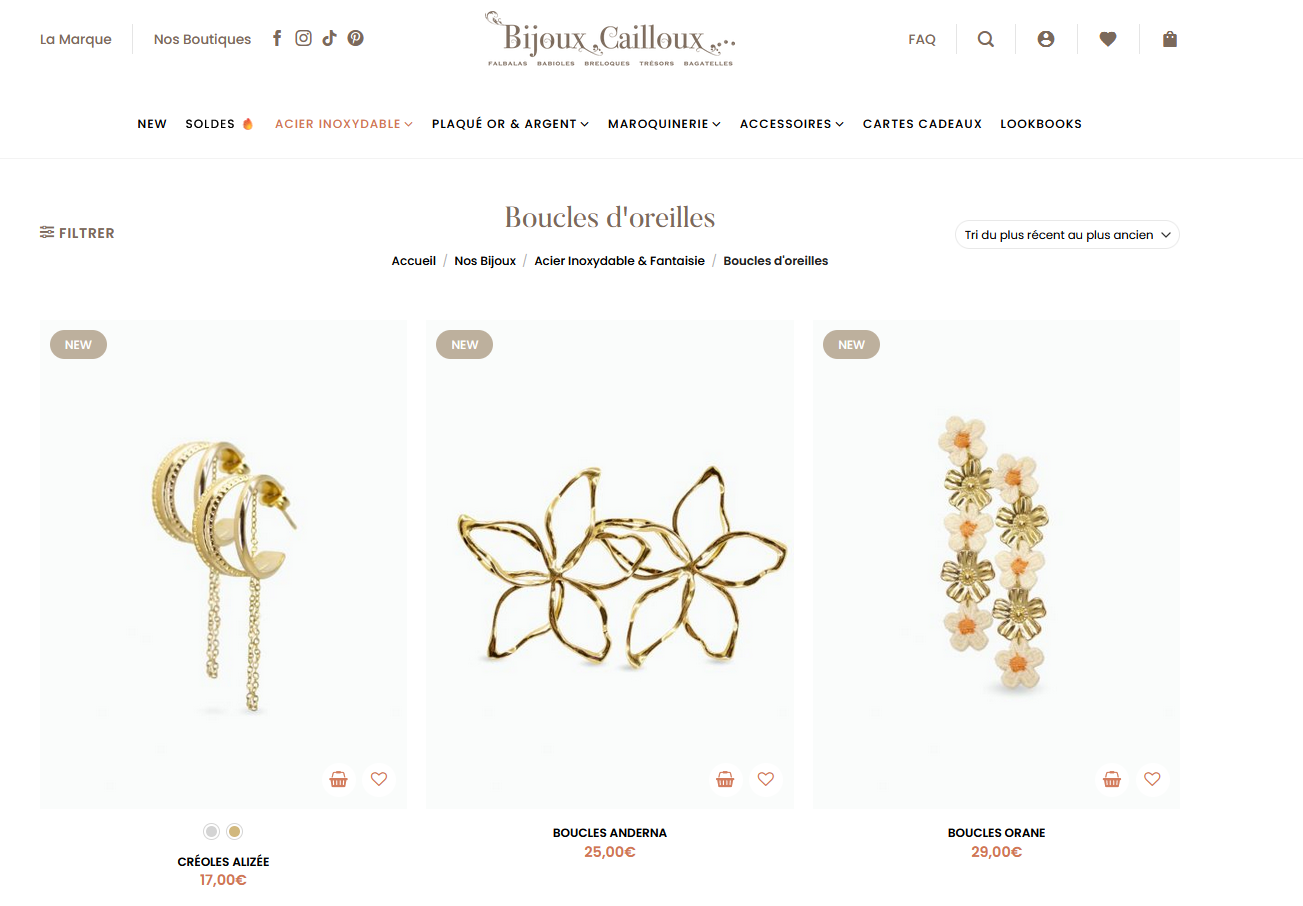The image size is (1303, 906).
Task: View wishlist via header heart icon
Action: (1108, 39)
